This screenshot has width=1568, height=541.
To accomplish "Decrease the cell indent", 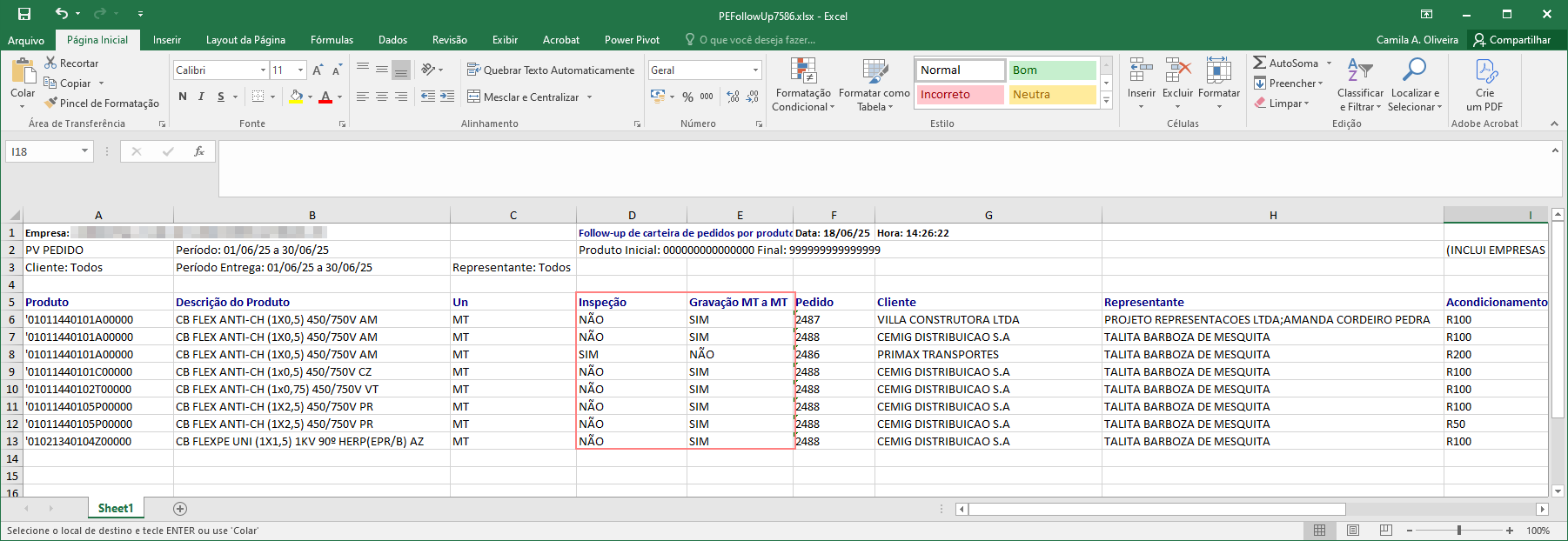I will 427,97.
